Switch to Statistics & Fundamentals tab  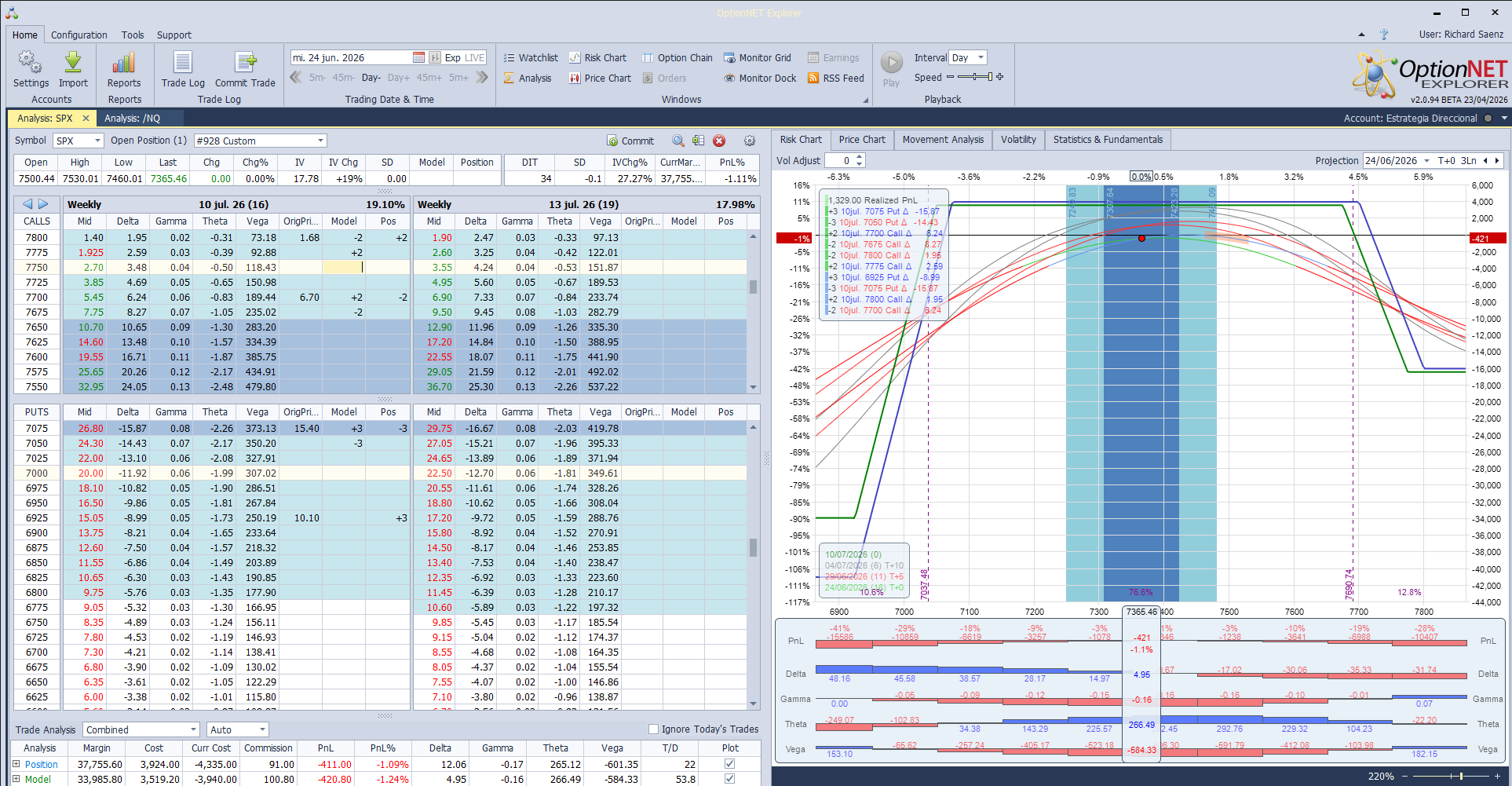[x=1108, y=139]
